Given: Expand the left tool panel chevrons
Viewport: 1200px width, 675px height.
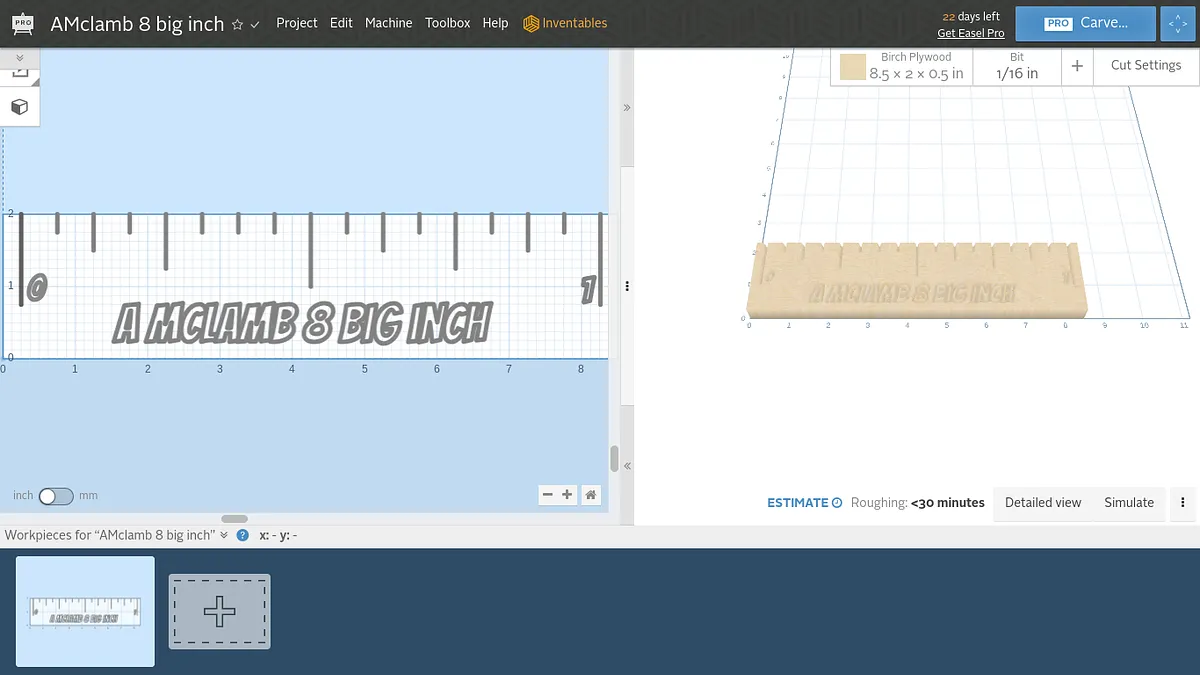Looking at the screenshot, I should tap(19, 58).
